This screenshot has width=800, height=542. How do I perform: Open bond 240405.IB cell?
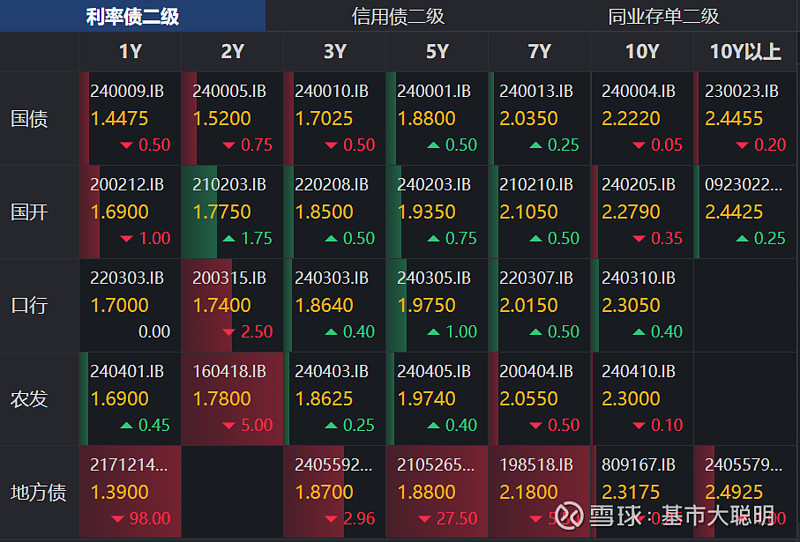(437, 399)
